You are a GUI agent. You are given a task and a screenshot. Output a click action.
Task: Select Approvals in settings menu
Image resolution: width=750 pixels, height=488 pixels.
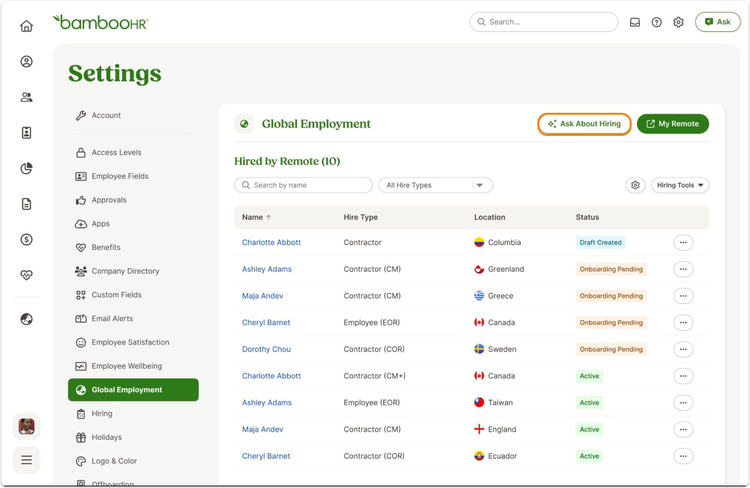pos(109,200)
